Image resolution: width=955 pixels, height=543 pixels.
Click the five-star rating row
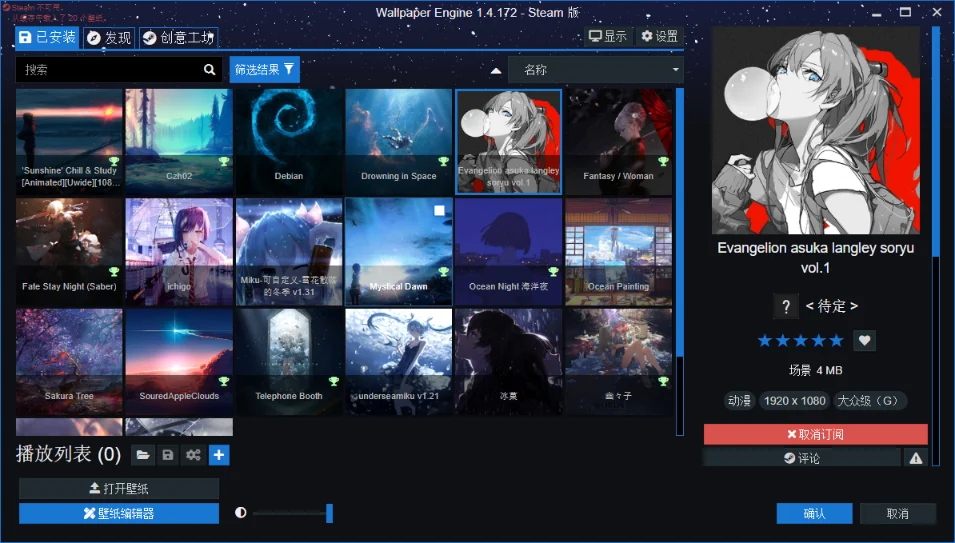[800, 340]
